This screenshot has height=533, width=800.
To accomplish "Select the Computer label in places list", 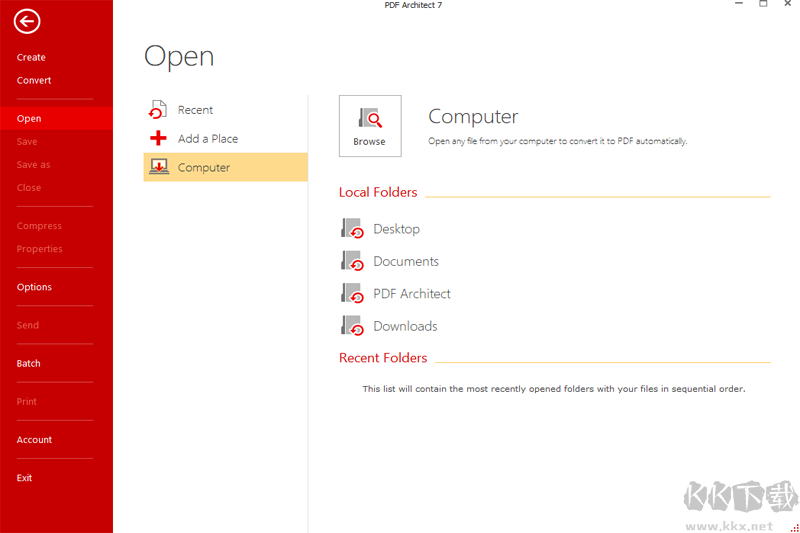I will [x=204, y=167].
